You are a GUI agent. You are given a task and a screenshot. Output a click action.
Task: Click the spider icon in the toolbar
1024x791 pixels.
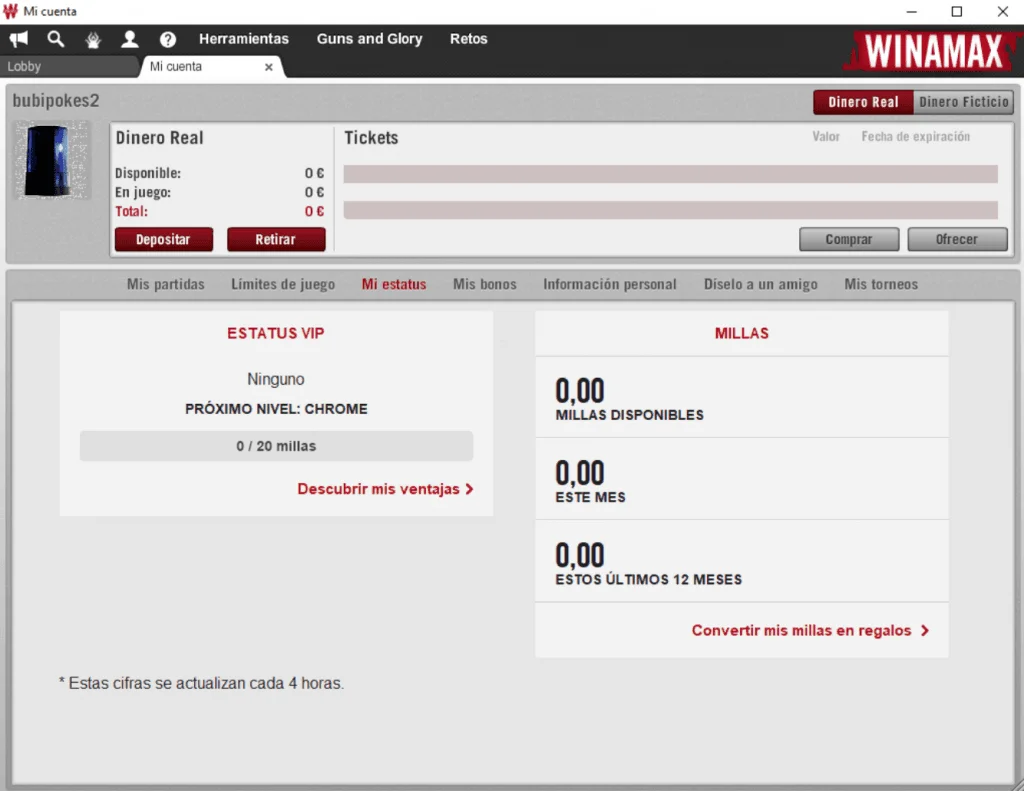pyautogui.click(x=93, y=40)
